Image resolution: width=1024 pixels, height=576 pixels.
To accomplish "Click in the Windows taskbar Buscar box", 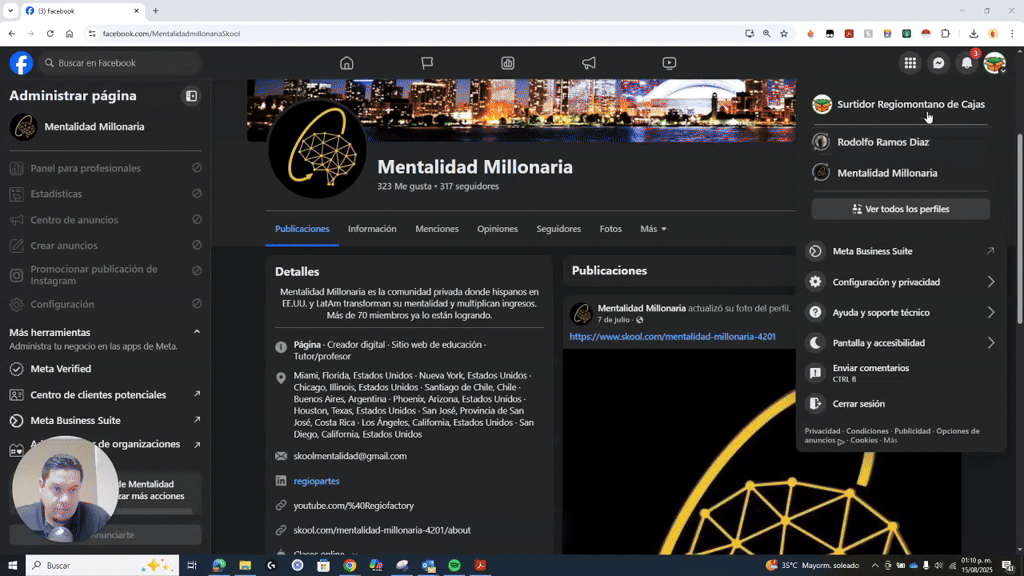I will (x=102, y=566).
